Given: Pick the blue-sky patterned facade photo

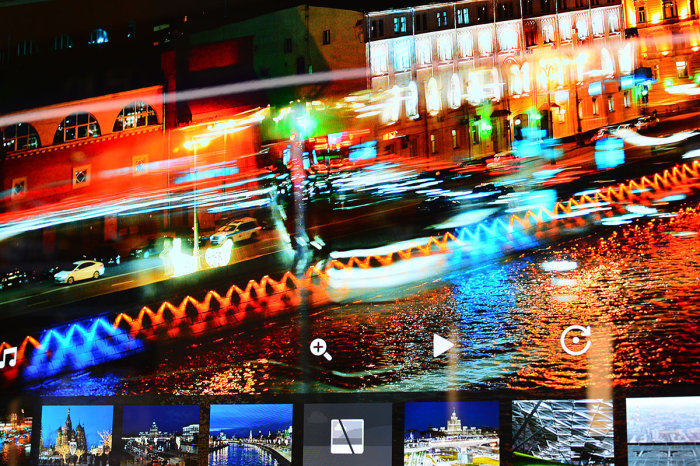Looking at the screenshot, I should pyautogui.click(x=562, y=434).
